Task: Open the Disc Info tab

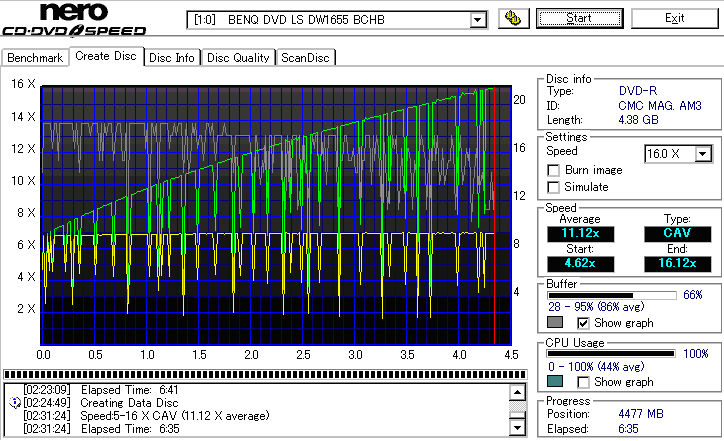Action: (172, 58)
